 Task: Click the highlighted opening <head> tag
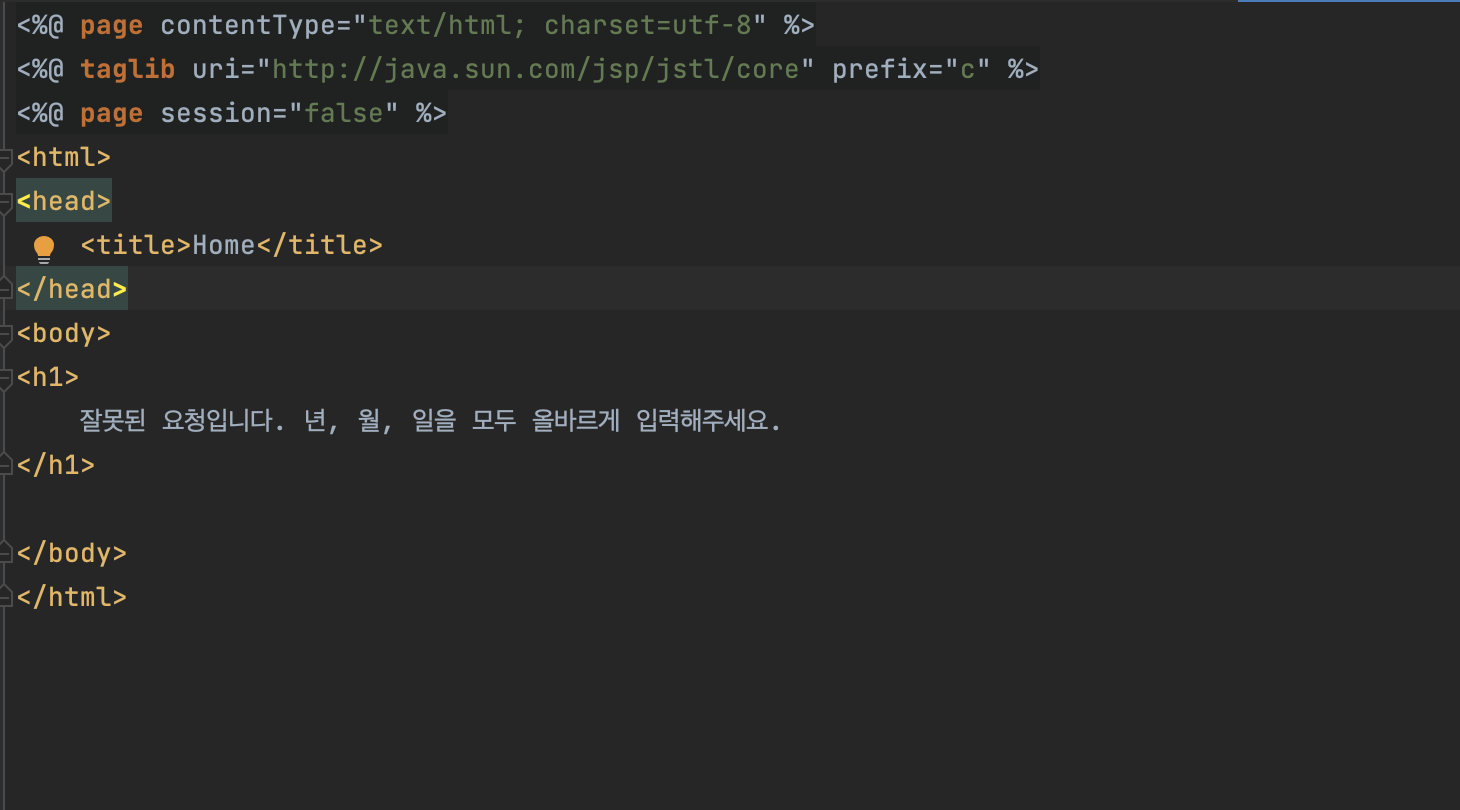click(x=64, y=201)
